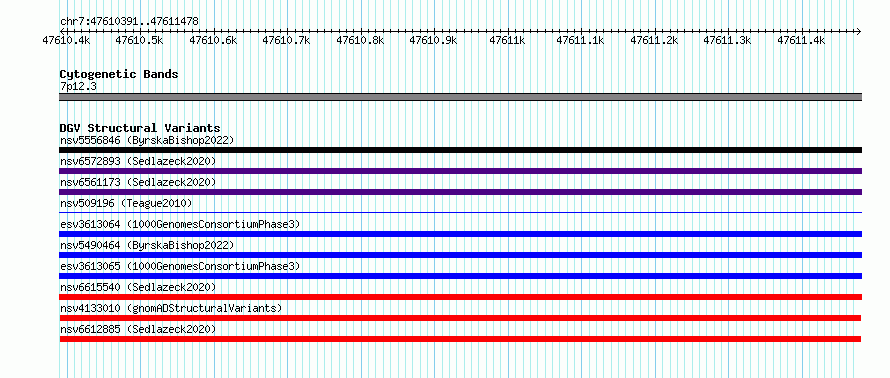The height and width of the screenshot is (378, 890).
Task: Click the 47611k ruler tick label
Action: [x=507, y=40]
